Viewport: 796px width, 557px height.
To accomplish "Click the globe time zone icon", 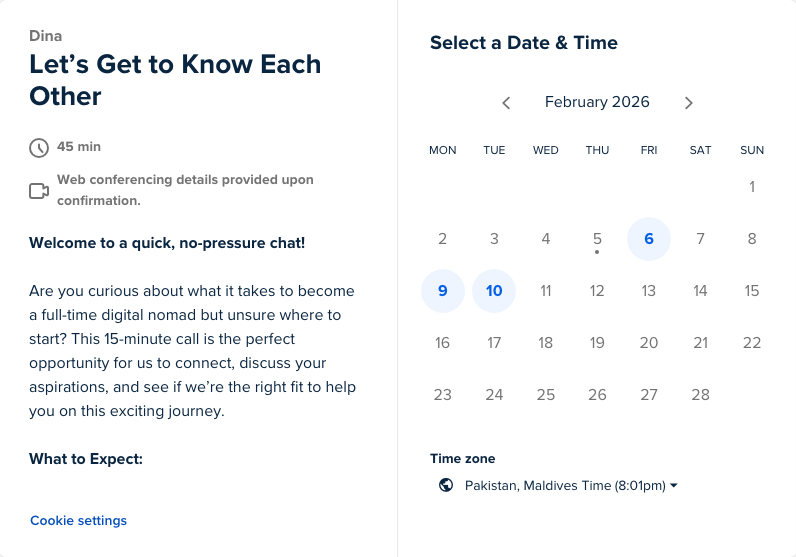I will tap(446, 486).
